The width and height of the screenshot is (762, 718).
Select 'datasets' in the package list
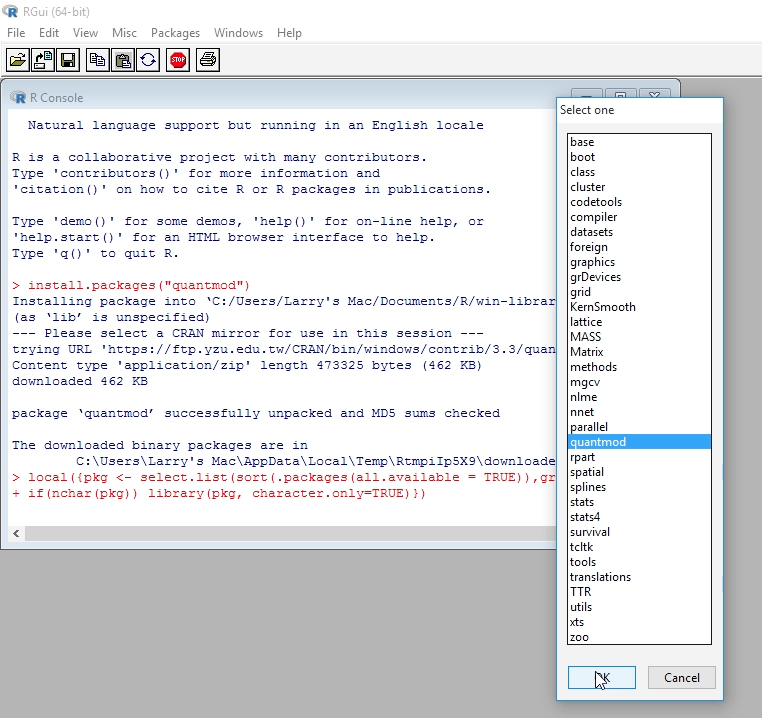point(639,232)
